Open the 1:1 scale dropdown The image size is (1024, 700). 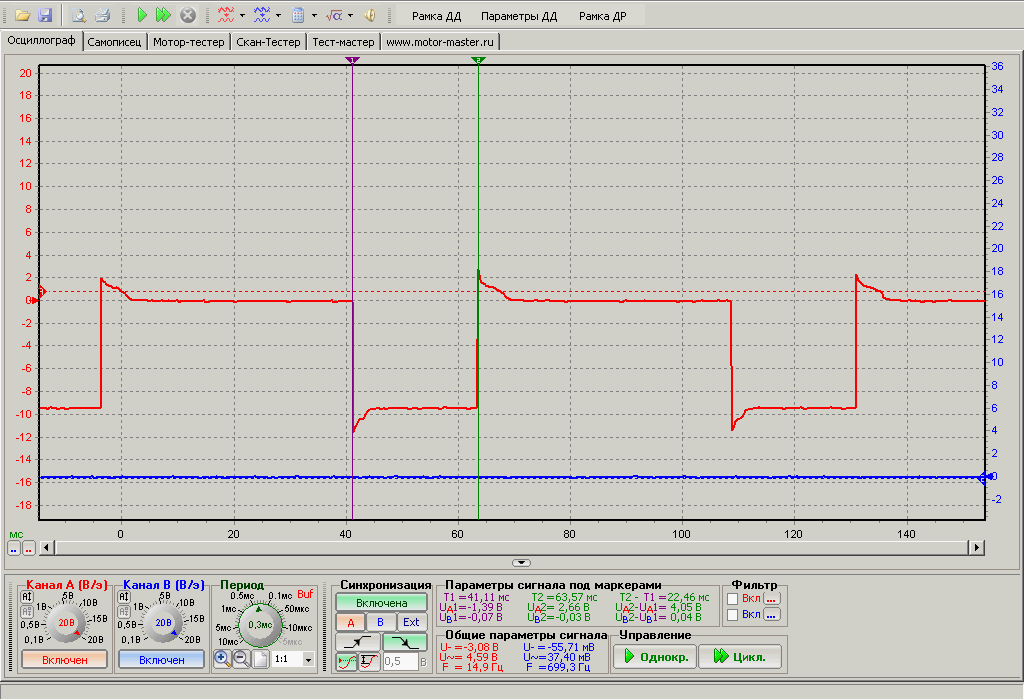[307, 660]
